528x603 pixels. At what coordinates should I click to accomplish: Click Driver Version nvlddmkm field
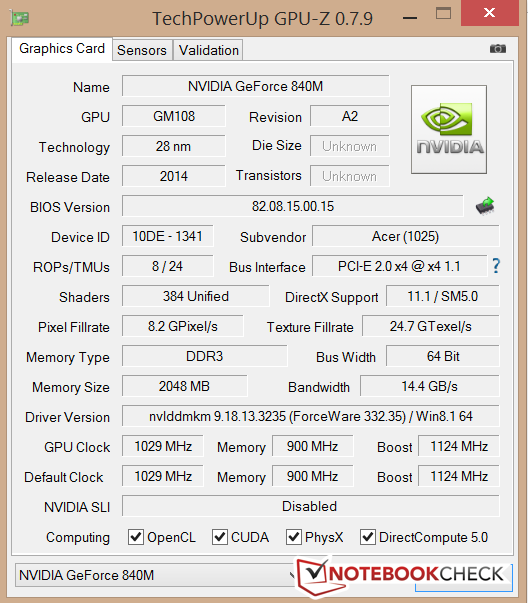pyautogui.click(x=311, y=416)
